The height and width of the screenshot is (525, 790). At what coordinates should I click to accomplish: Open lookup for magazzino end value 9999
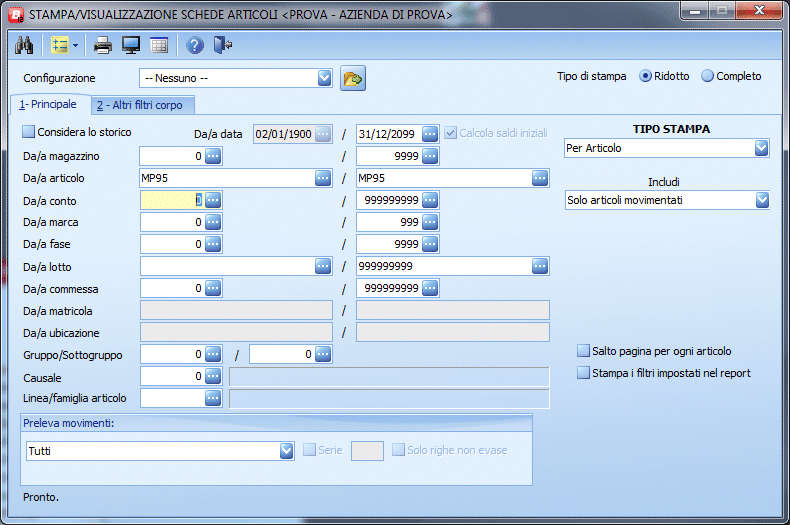[x=430, y=156]
